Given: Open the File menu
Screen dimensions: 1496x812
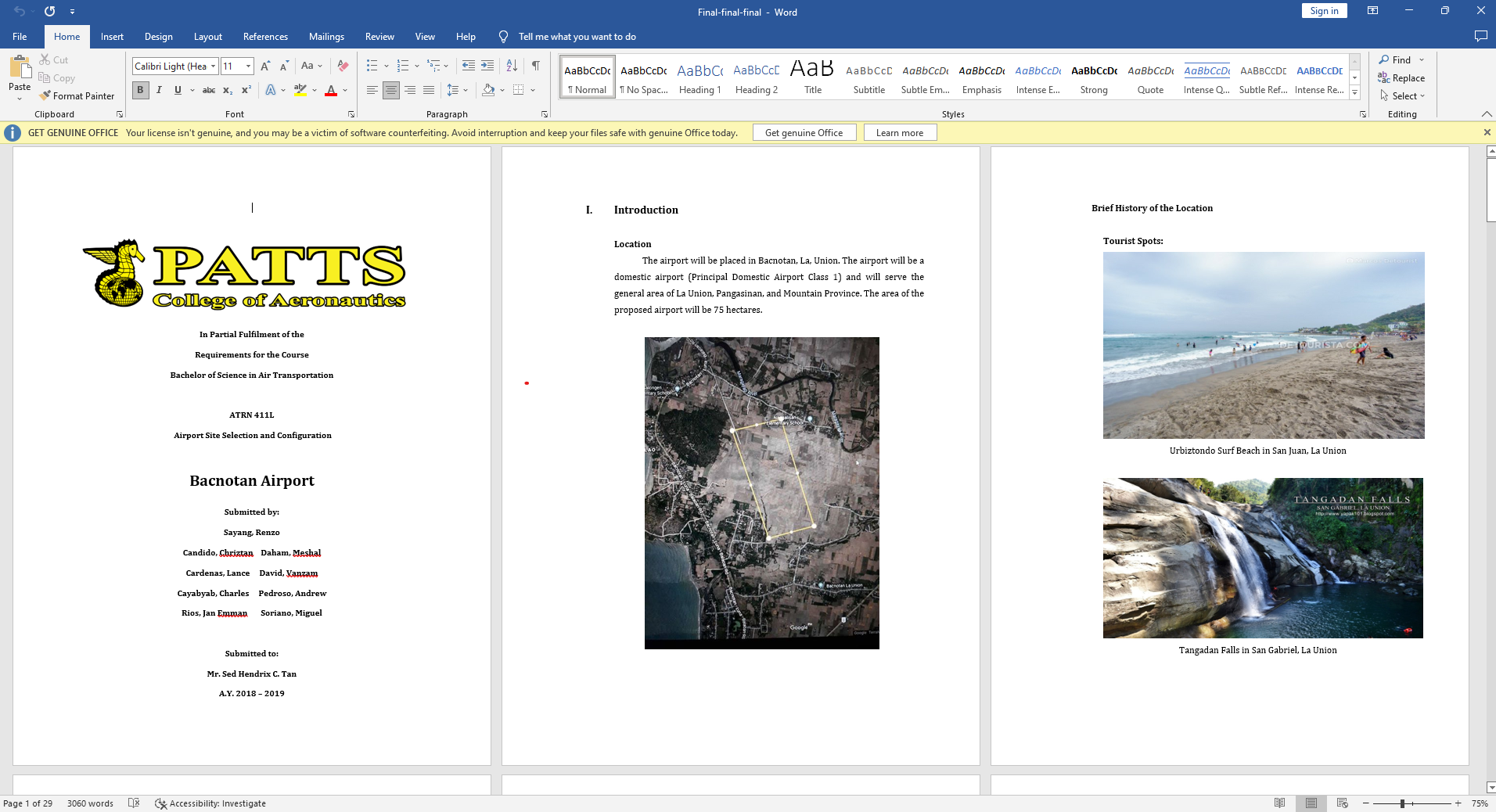Looking at the screenshot, I should tap(20, 37).
